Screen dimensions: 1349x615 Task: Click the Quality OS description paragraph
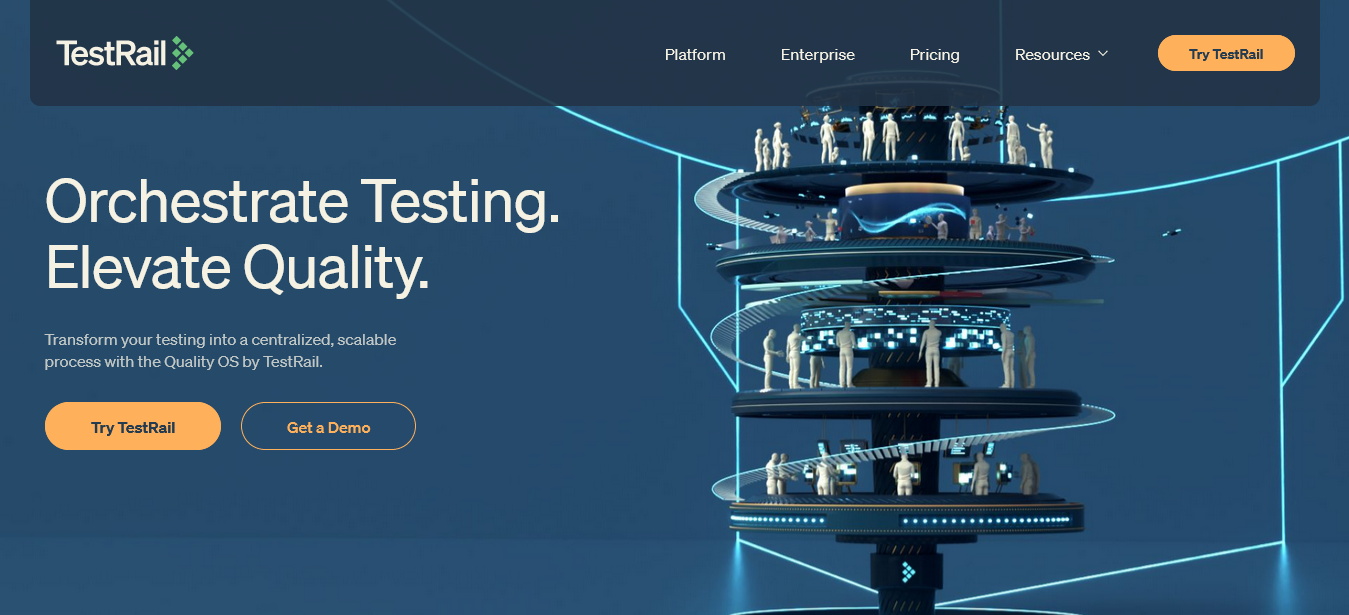[220, 351]
